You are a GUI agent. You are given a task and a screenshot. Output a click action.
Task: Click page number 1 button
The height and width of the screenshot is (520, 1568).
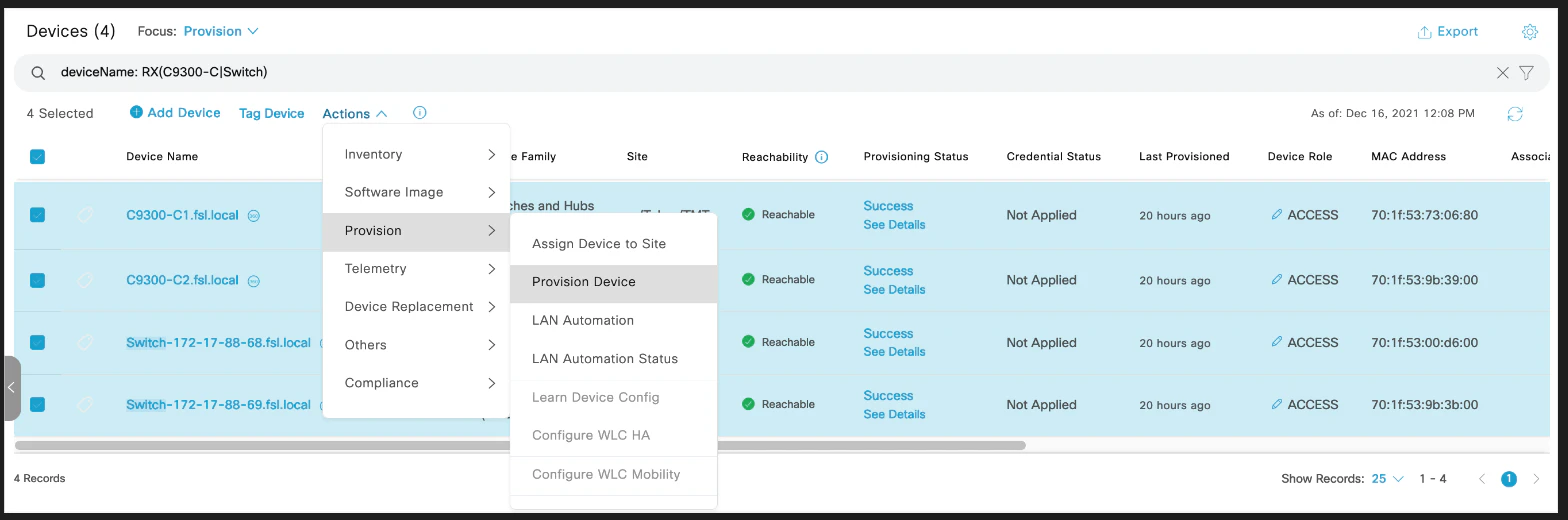tap(1509, 479)
